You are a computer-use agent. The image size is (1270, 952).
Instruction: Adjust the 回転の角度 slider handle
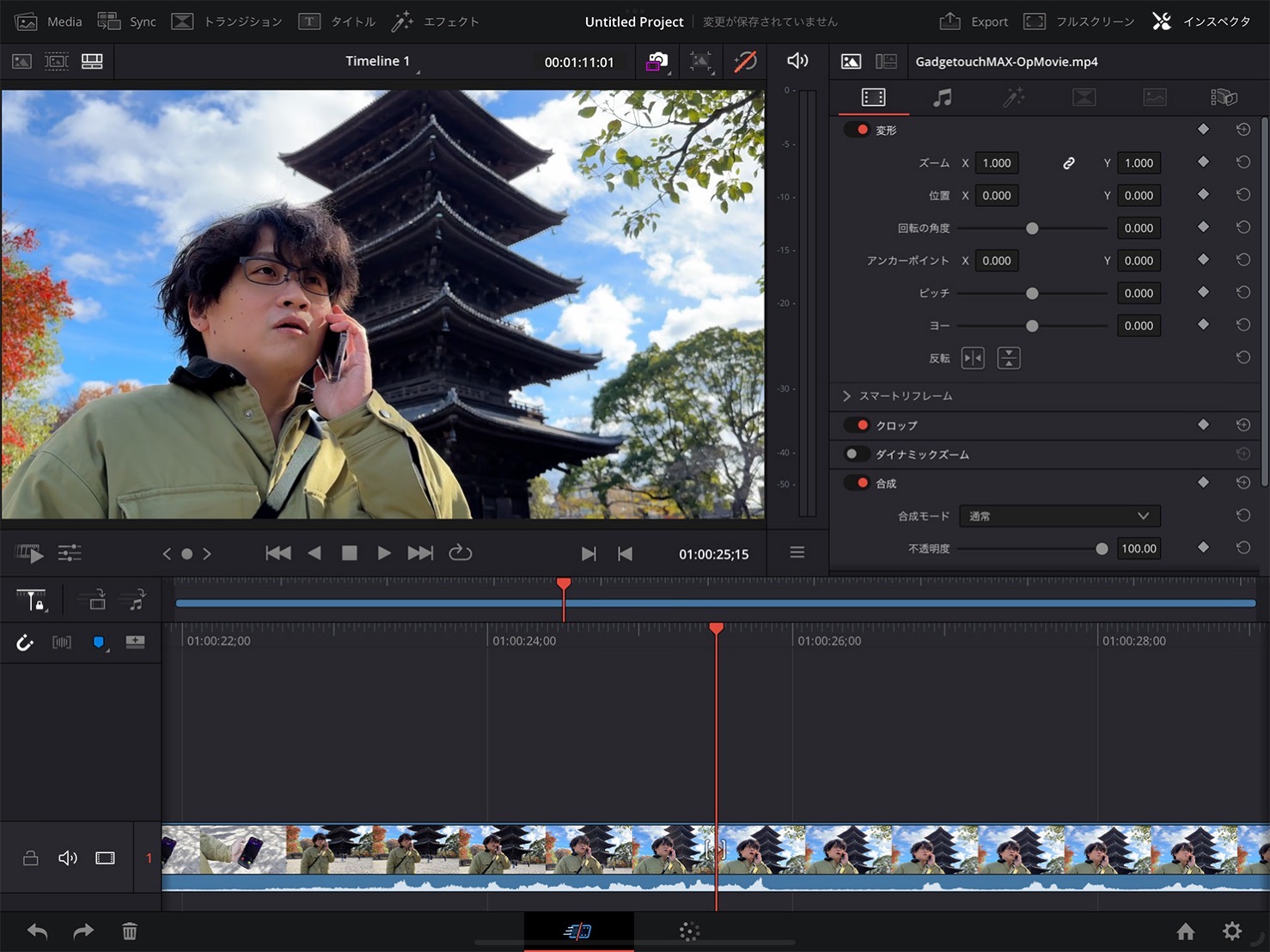pyautogui.click(x=1032, y=229)
